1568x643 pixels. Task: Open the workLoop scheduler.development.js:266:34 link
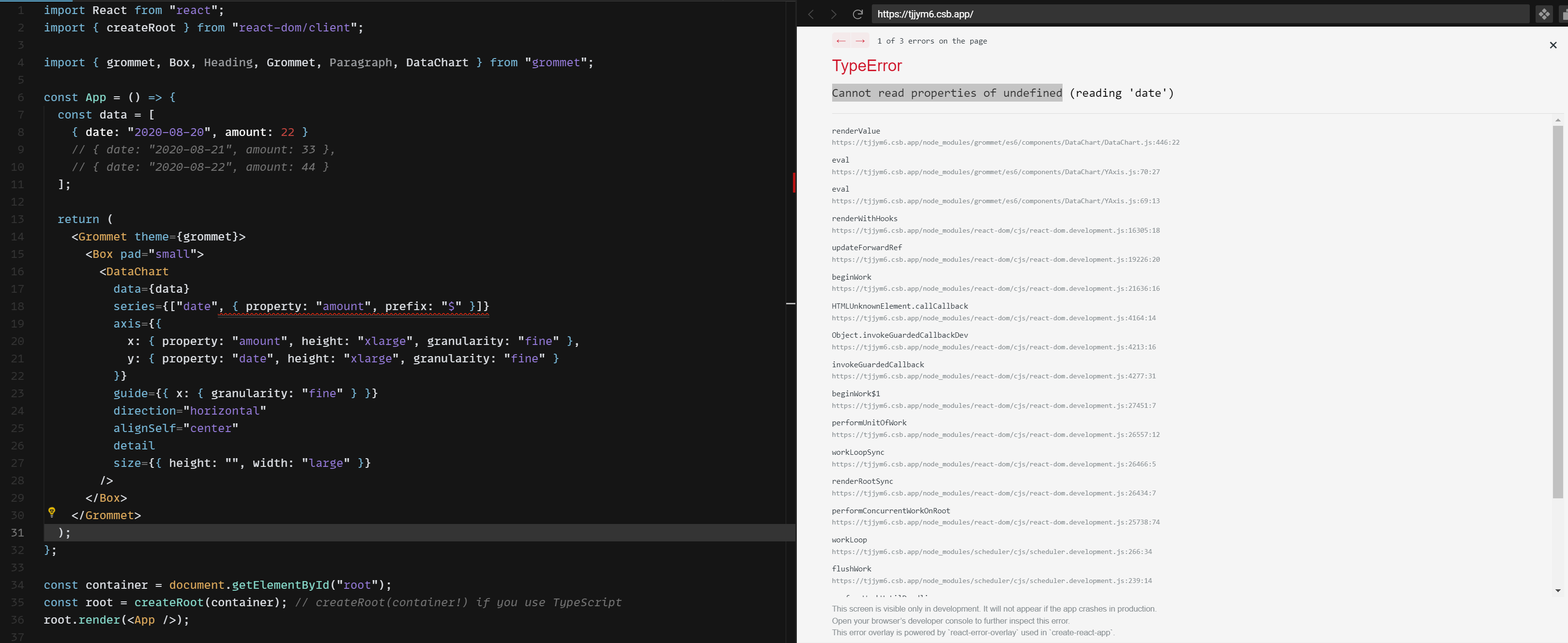click(991, 552)
